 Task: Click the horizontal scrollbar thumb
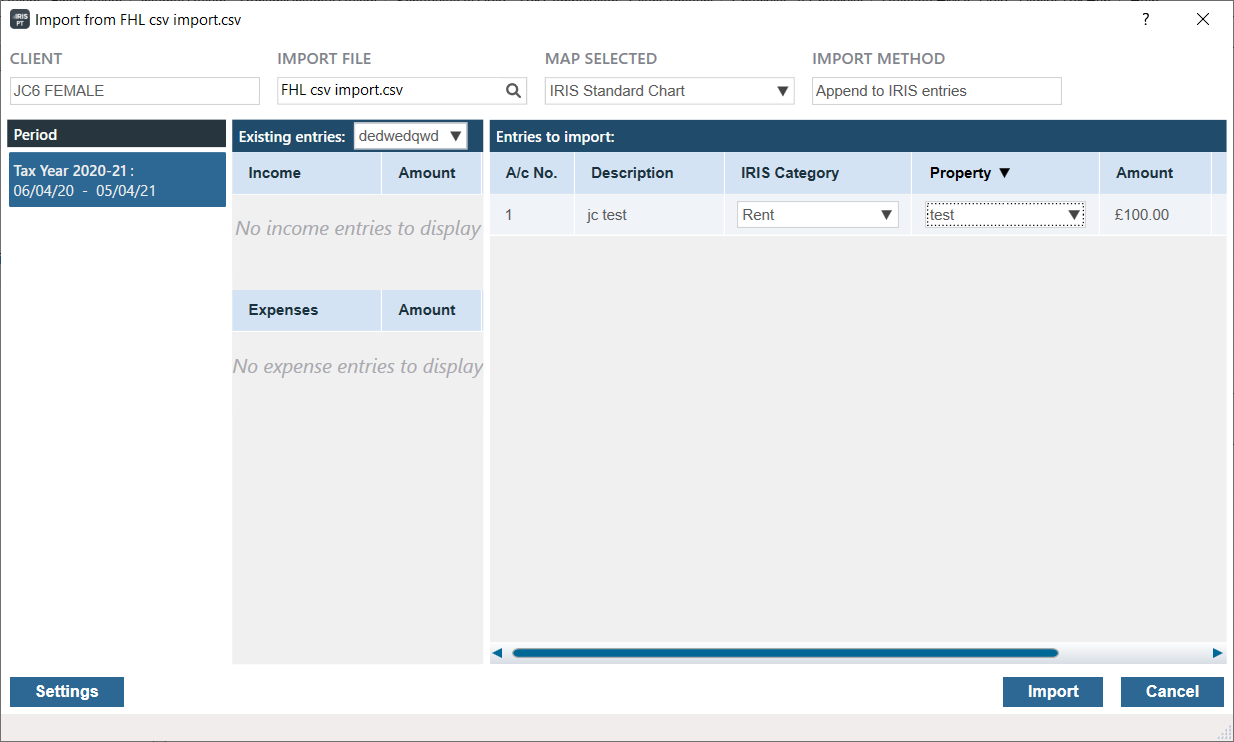[785, 653]
